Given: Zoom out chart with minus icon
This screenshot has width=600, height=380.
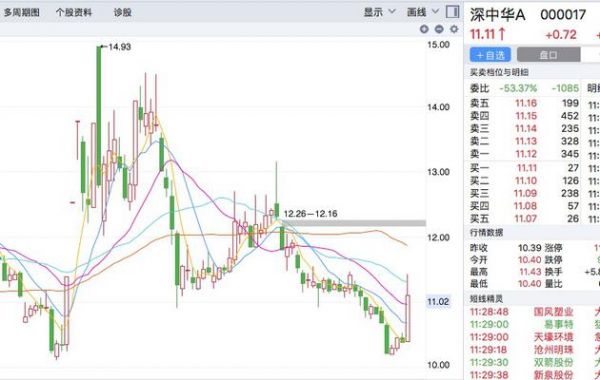Looking at the screenshot, I should 439,29.
